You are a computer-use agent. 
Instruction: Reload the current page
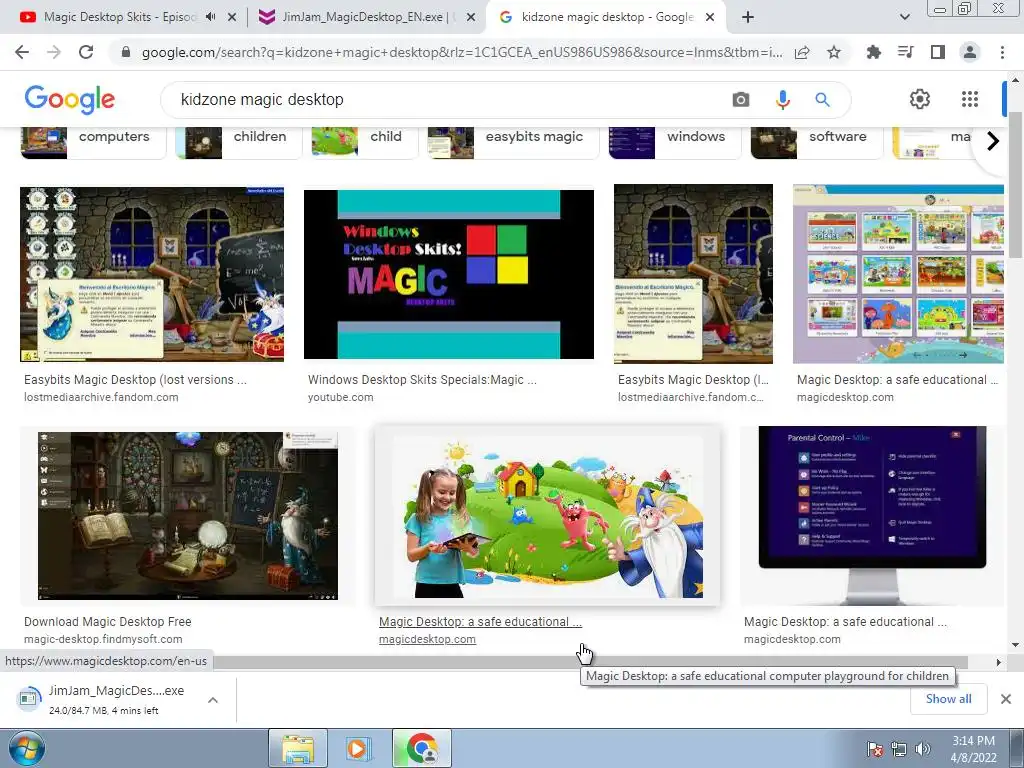tap(86, 52)
